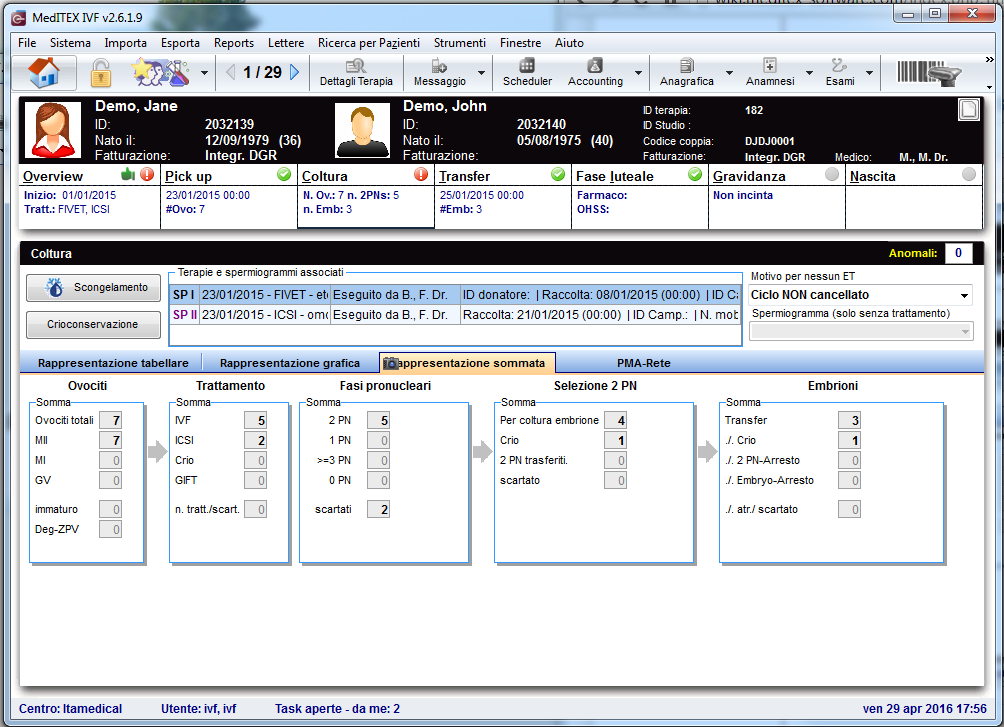The width and height of the screenshot is (1004, 727).
Task: Click green check icon on Pick up
Action: pos(284,174)
